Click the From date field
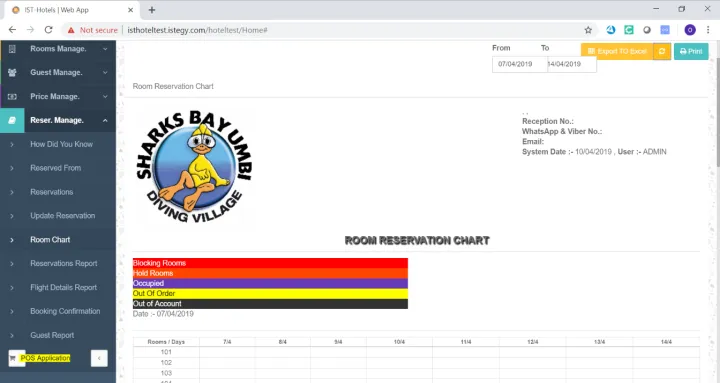 tap(519, 64)
